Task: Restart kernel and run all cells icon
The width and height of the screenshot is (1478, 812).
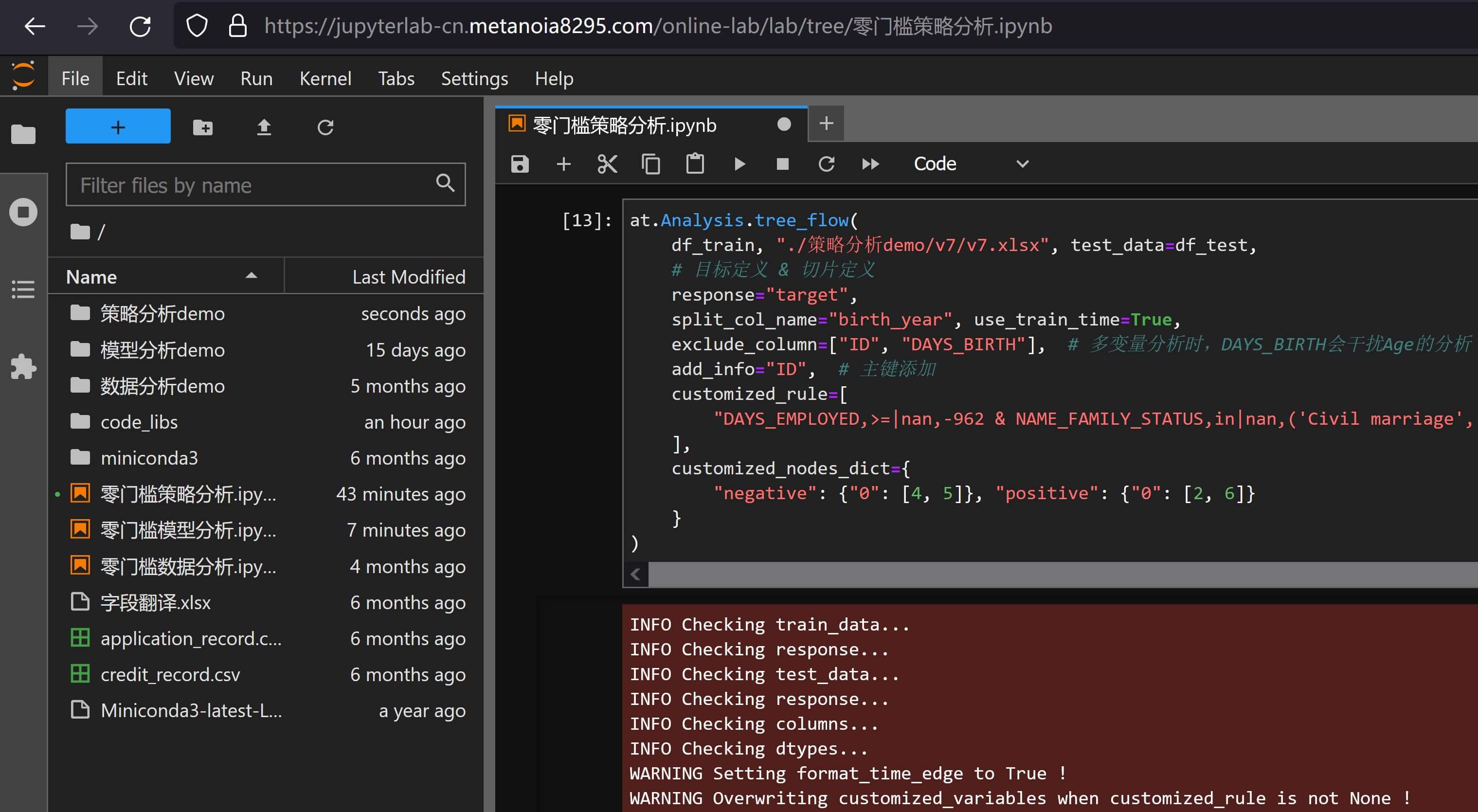Action: [x=870, y=164]
